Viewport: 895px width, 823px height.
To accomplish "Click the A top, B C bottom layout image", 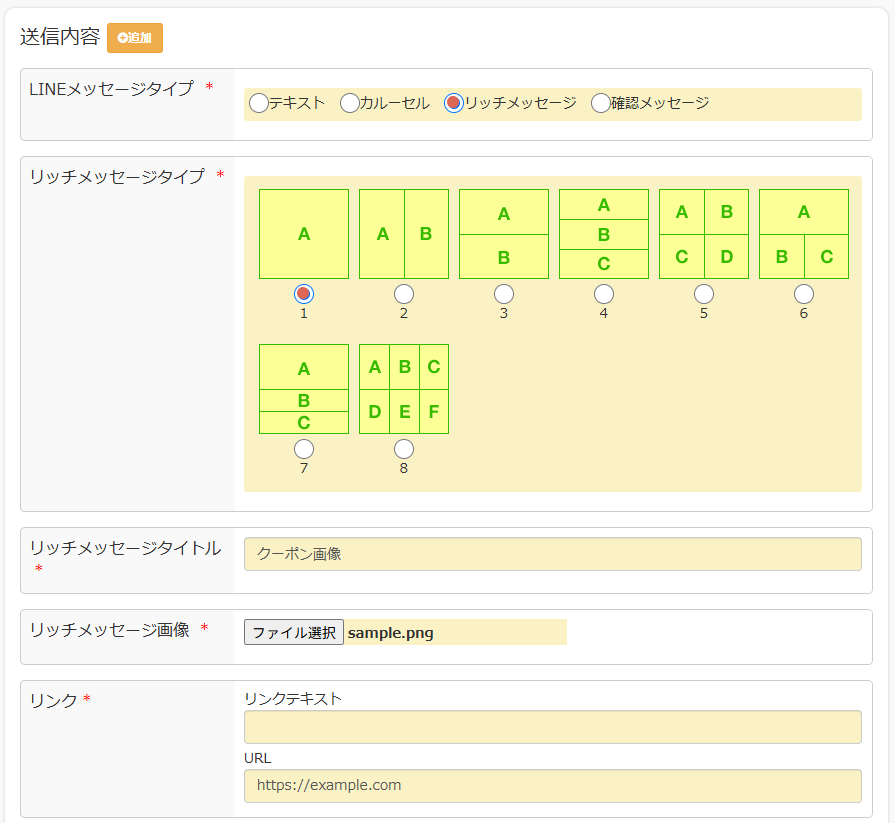I will [804, 234].
